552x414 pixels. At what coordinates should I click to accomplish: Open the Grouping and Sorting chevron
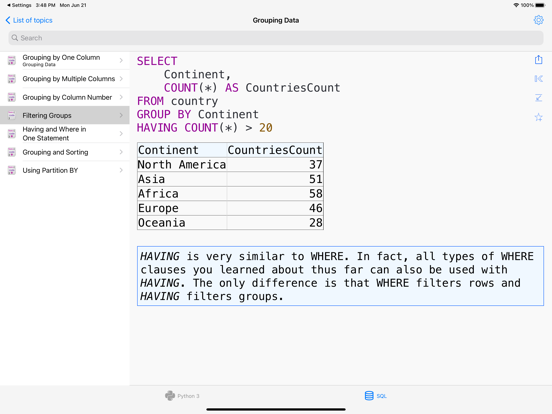click(121, 152)
